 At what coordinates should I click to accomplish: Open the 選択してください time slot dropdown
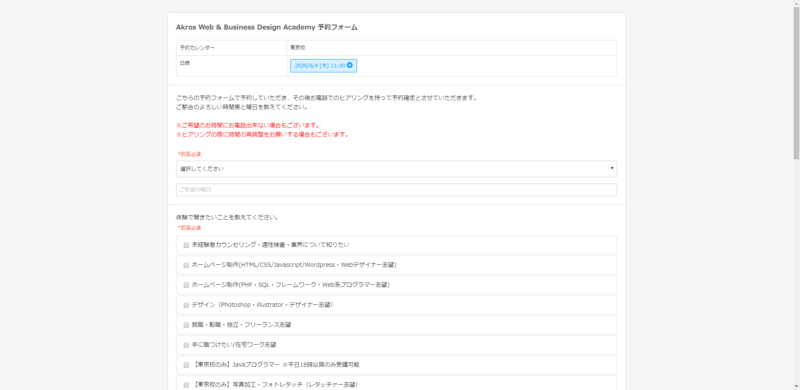point(396,168)
